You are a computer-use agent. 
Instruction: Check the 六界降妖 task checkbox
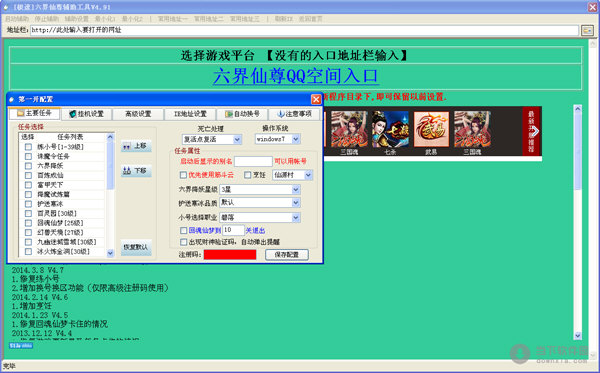tap(28, 166)
